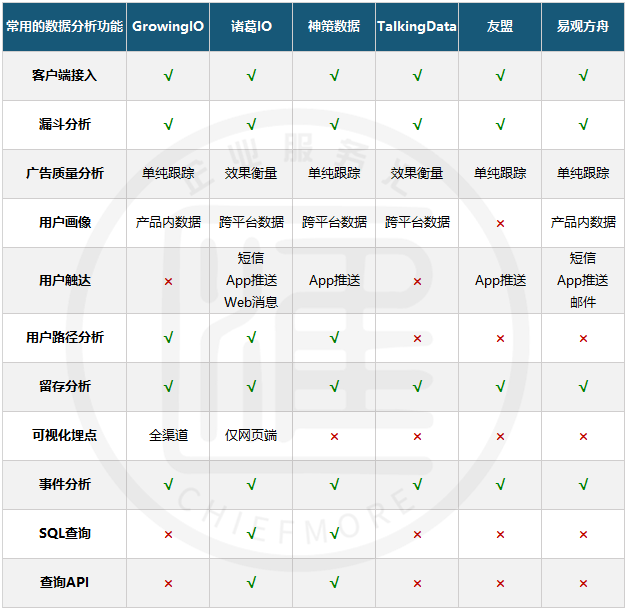Click 邮件 in 易观方舟 用户触达 cell
The width and height of the screenshot is (627, 610).
click(583, 302)
